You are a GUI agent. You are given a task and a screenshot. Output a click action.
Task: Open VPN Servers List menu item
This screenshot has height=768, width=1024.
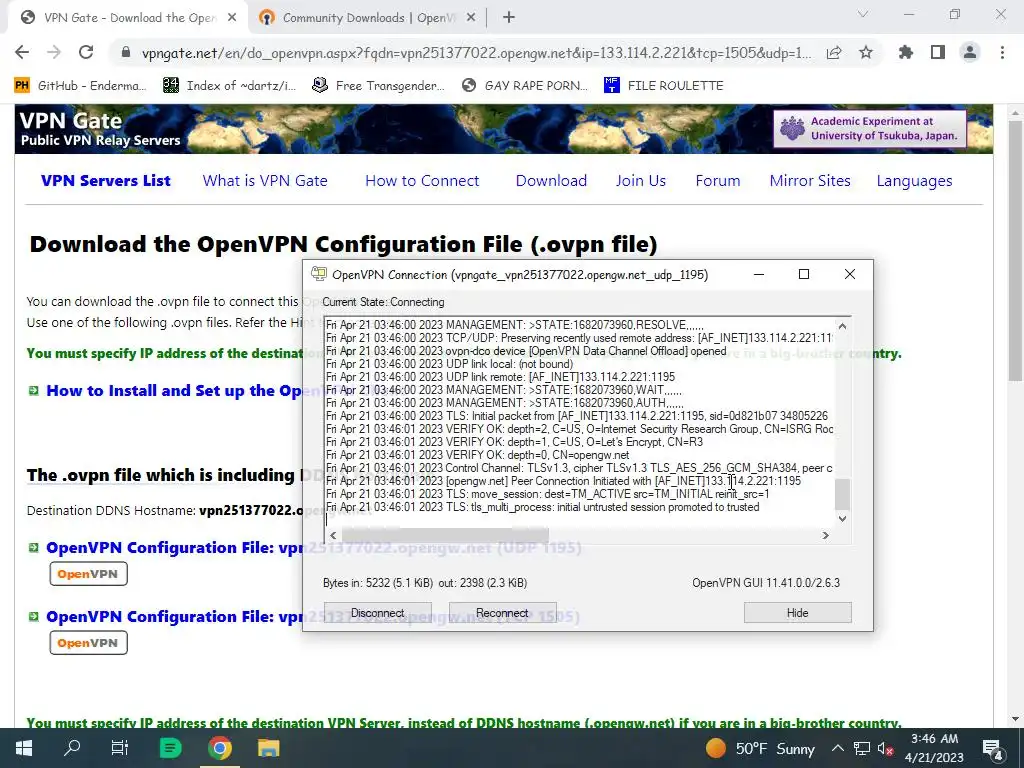click(106, 181)
